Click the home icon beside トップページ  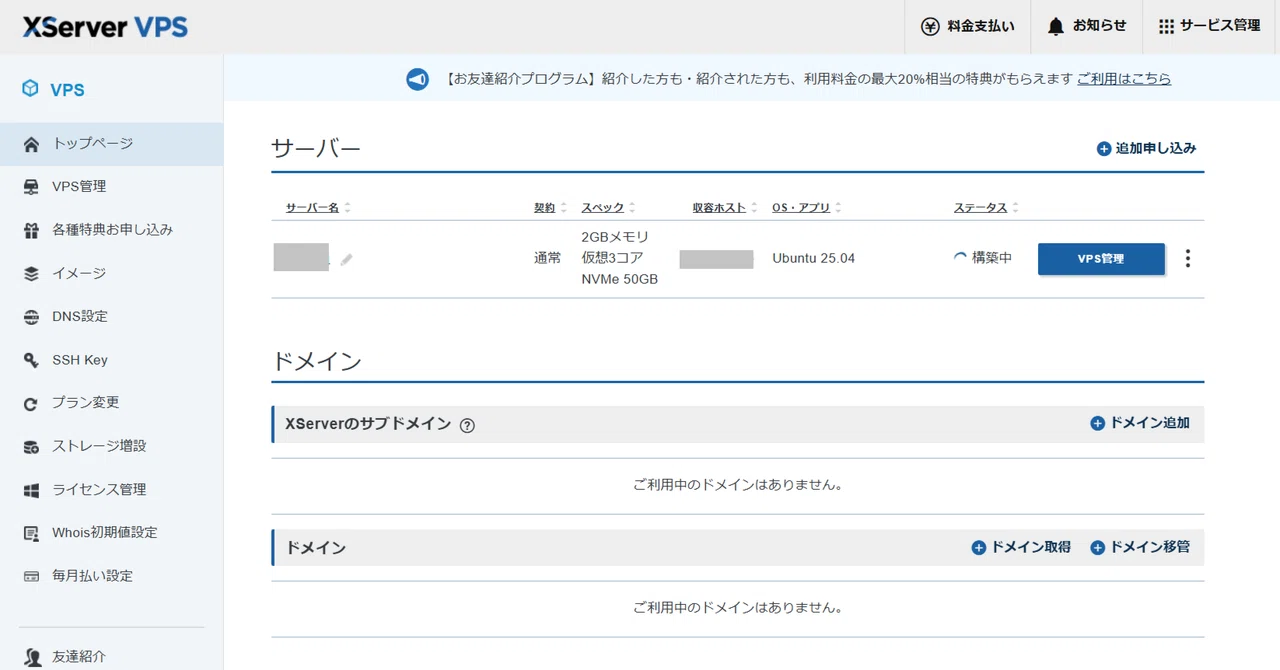[32, 143]
